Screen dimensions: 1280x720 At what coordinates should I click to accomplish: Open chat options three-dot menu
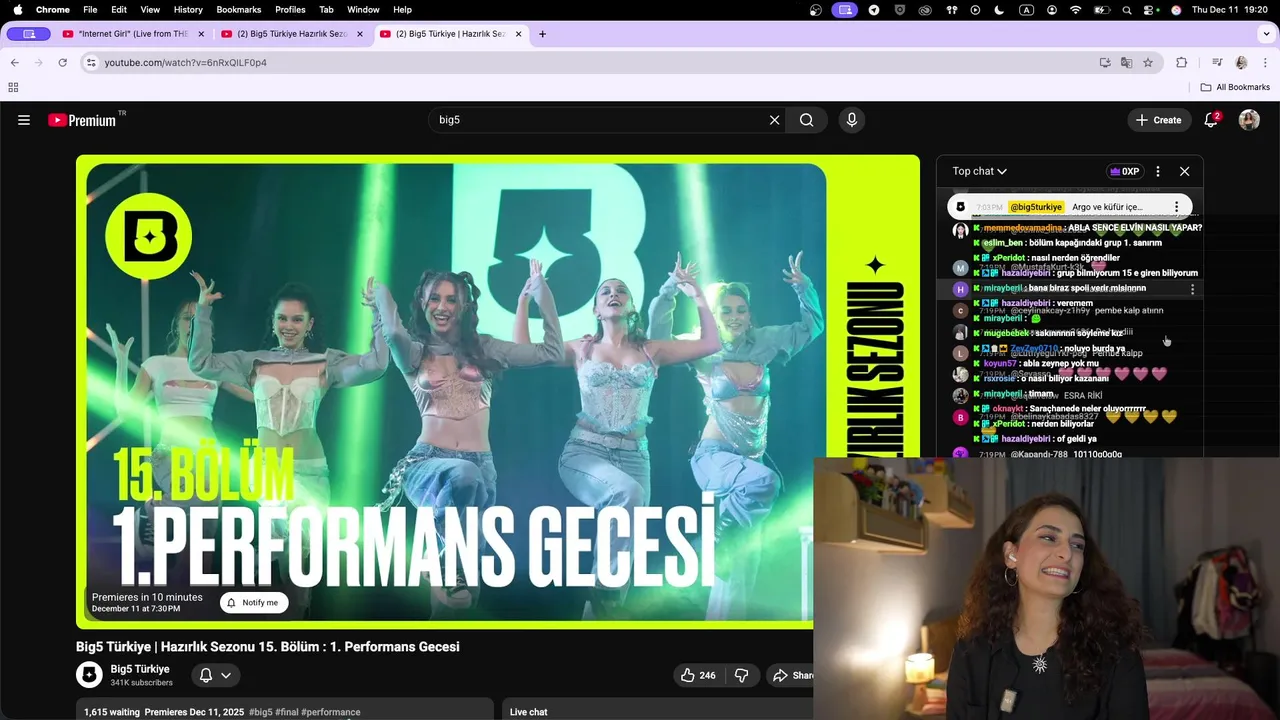1158,171
